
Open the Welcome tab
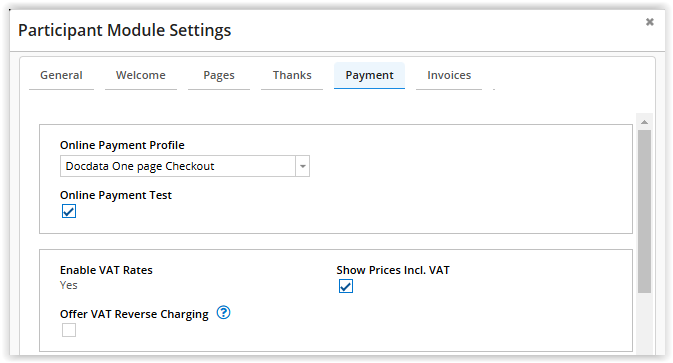pyautogui.click(x=141, y=76)
